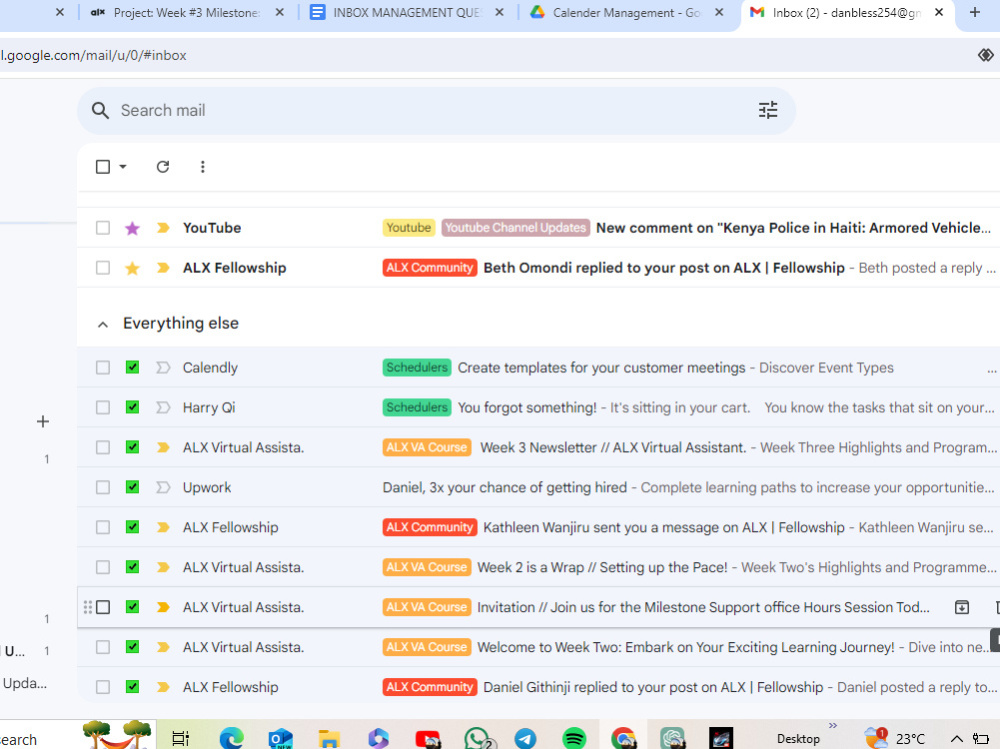
Task: Toggle green check star on Calendly email
Action: point(132,367)
